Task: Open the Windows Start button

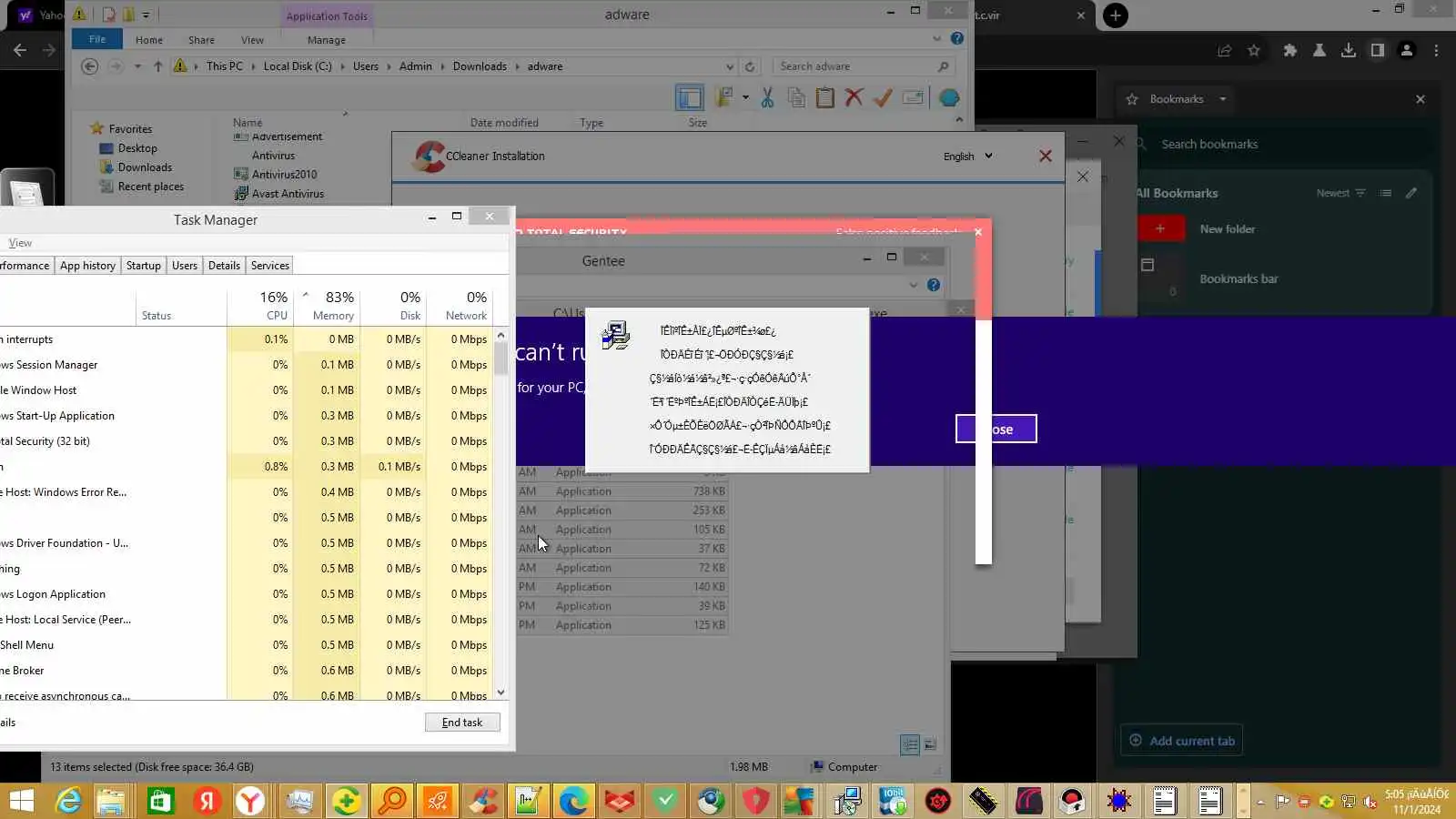Action: [22, 802]
